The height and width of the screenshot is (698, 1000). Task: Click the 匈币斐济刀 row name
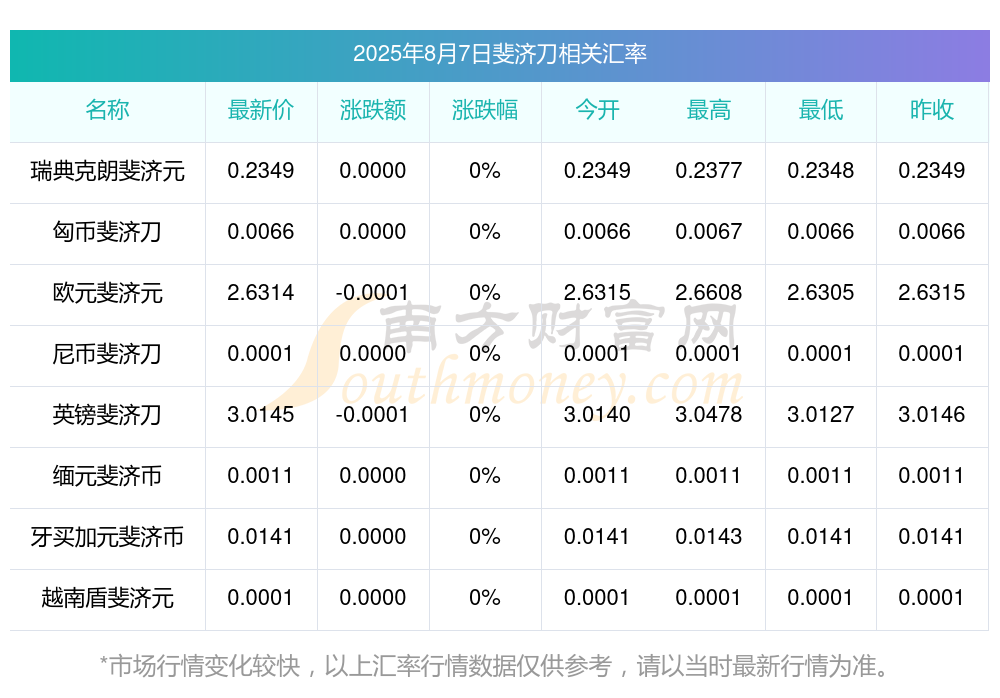(107, 232)
